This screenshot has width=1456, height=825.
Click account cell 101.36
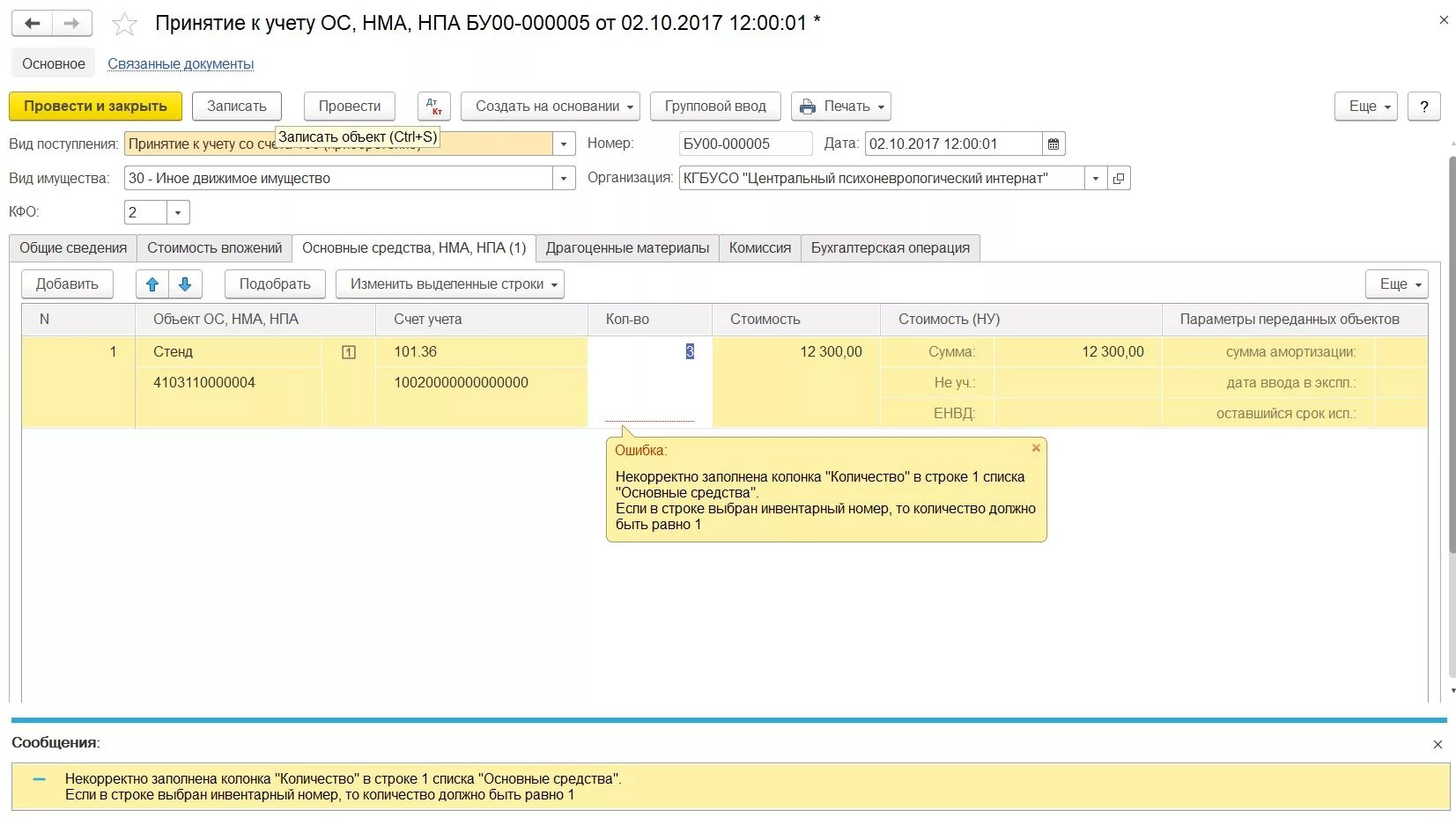click(482, 352)
